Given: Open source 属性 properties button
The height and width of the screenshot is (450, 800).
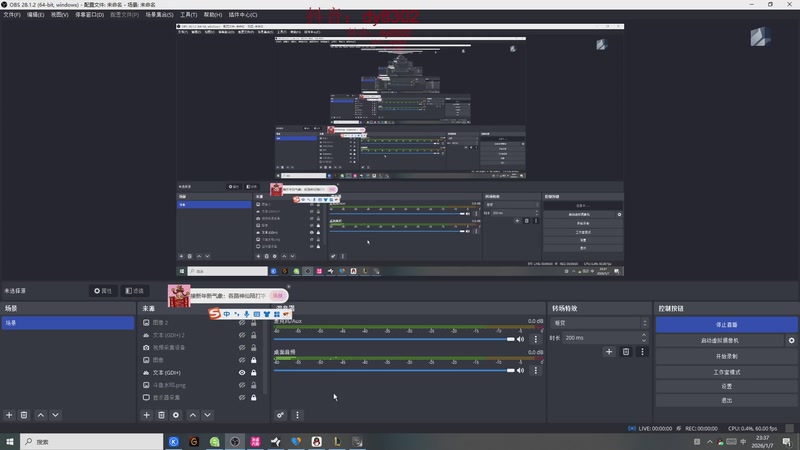Looking at the screenshot, I should tap(103, 291).
